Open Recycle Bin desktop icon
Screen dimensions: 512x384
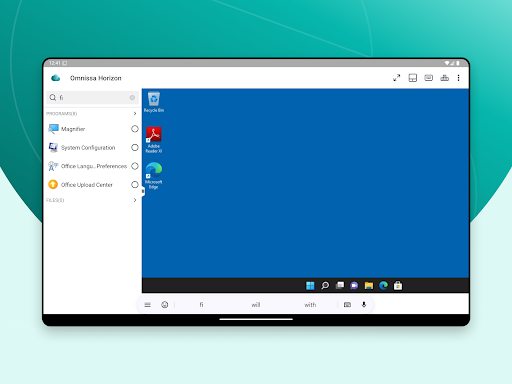[154, 102]
